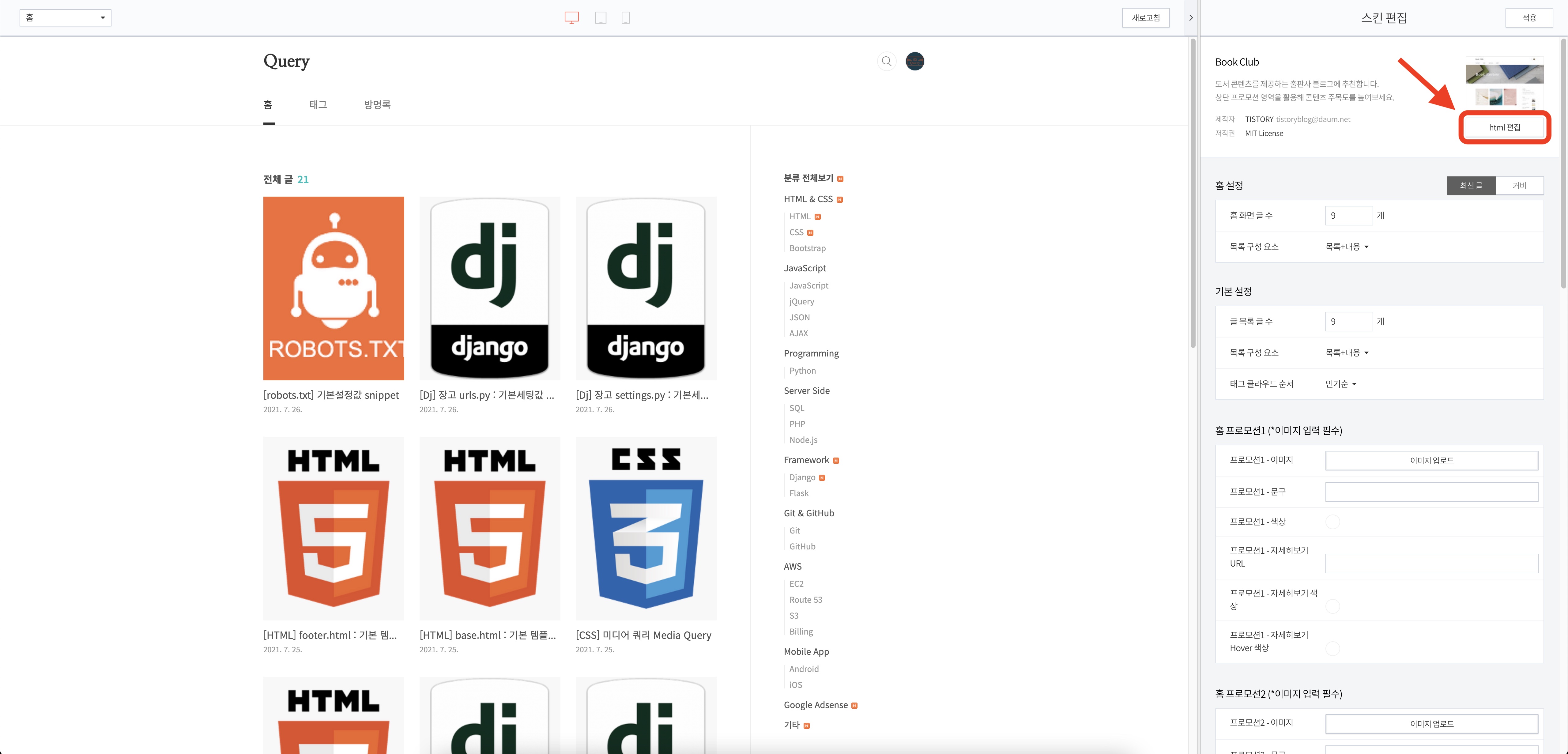Open post title [CSS] 미디어 쿼리 Media Query
The height and width of the screenshot is (754, 1568).
(x=643, y=635)
